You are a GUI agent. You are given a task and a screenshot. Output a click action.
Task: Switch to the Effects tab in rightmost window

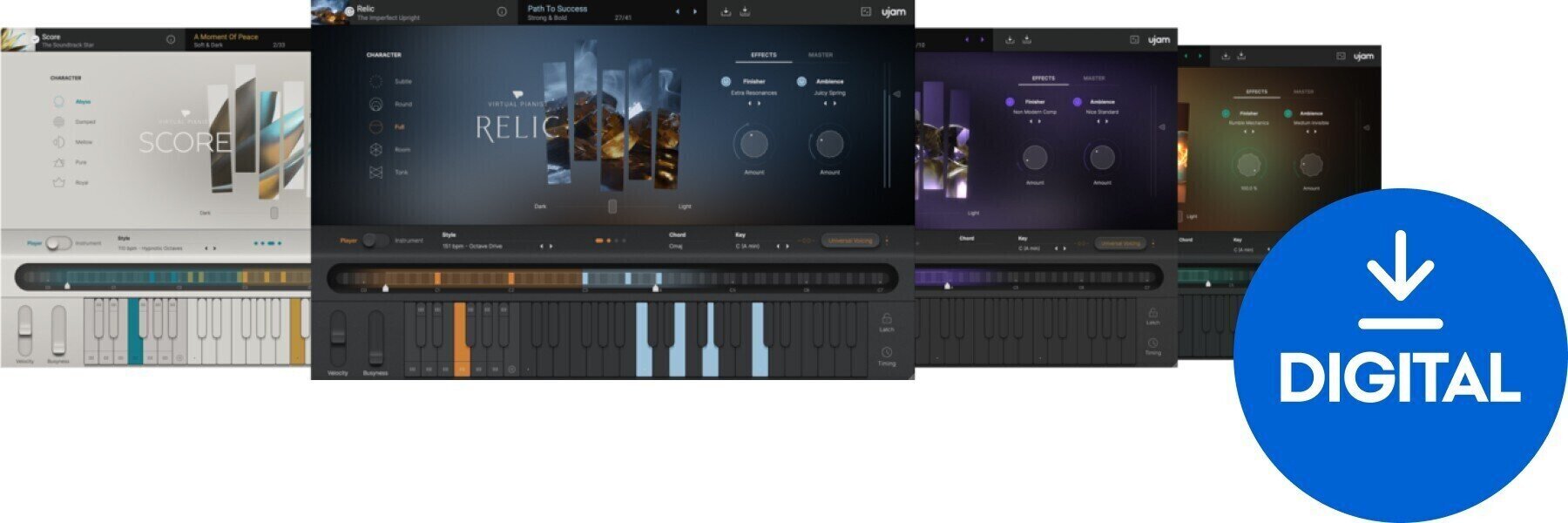(1256, 92)
